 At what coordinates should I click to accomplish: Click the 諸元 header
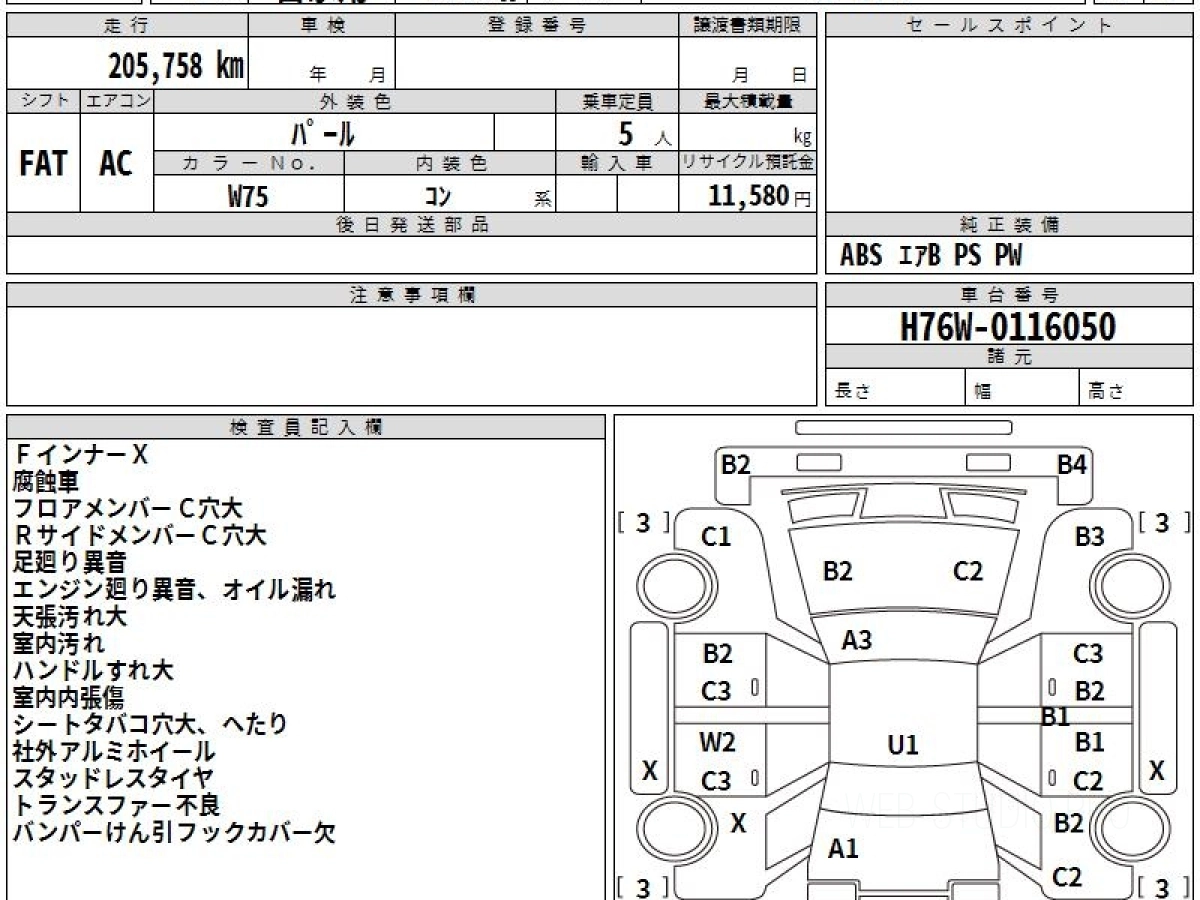tap(1009, 357)
